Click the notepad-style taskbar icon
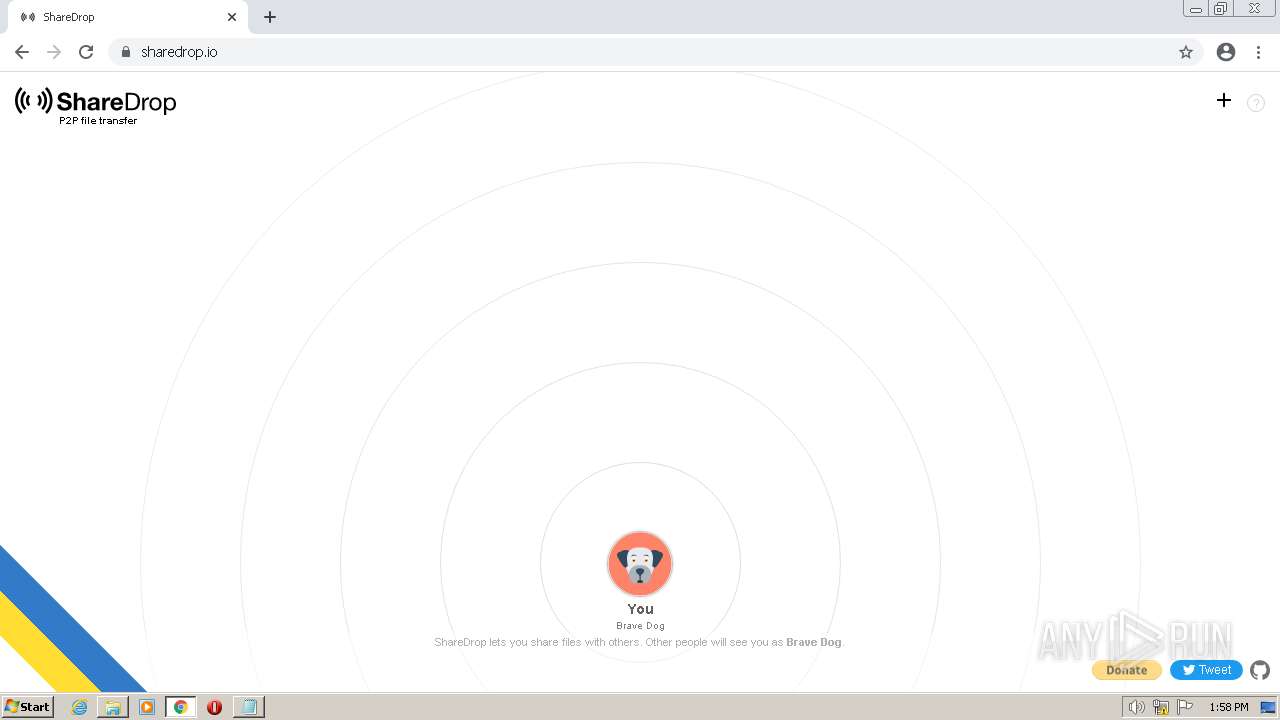The height and width of the screenshot is (720, 1280). point(248,707)
